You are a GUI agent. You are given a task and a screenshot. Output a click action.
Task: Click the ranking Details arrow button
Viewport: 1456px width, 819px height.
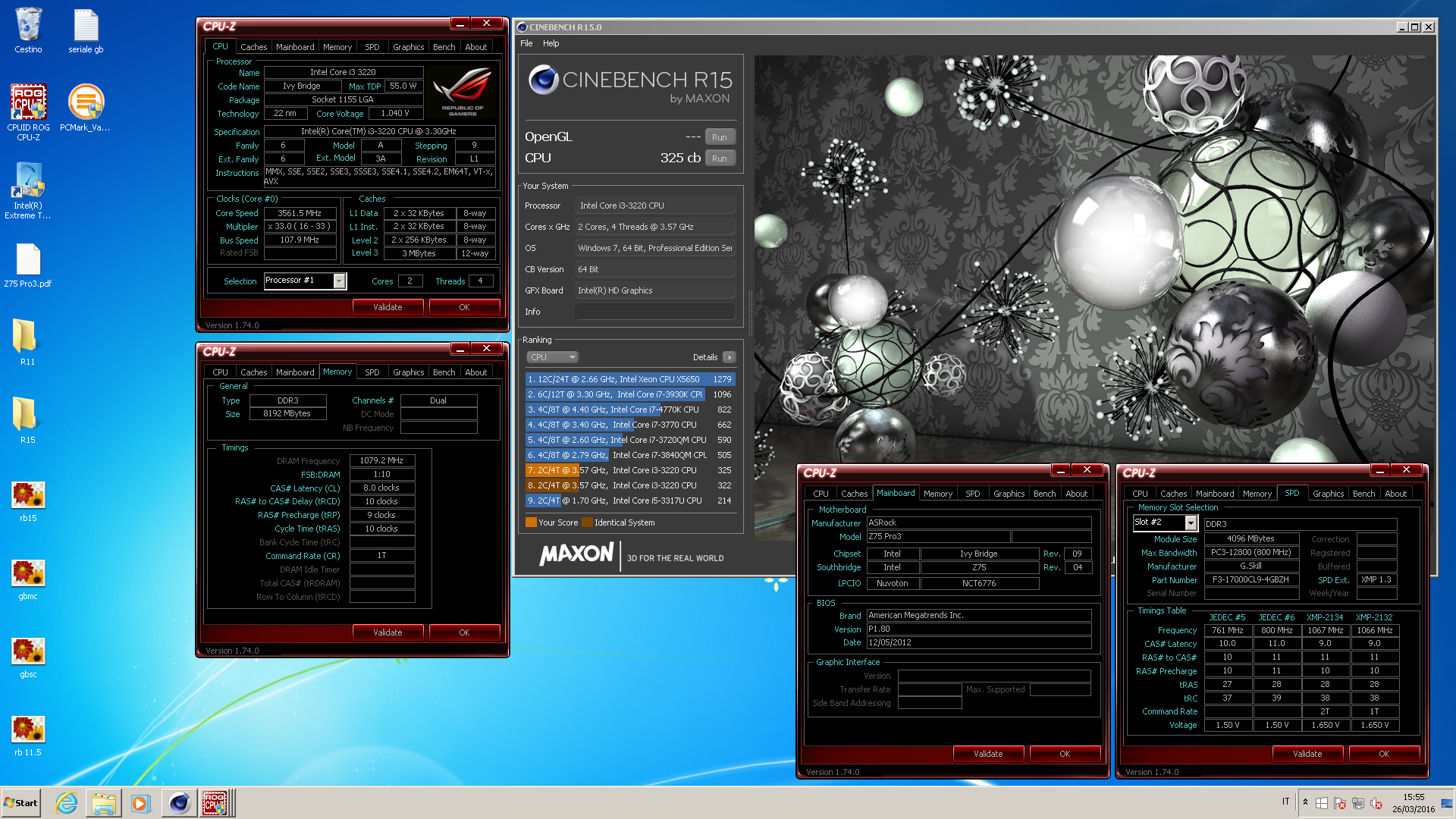click(729, 357)
